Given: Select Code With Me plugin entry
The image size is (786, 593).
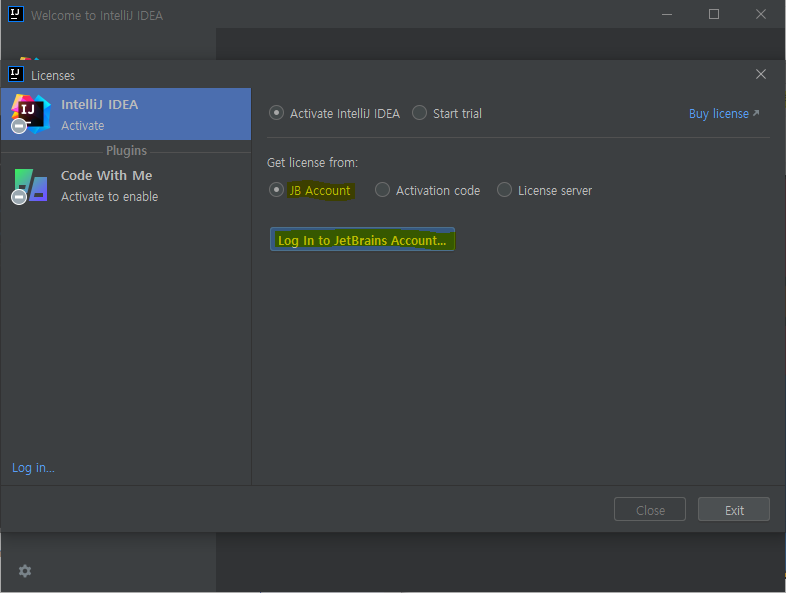Looking at the screenshot, I should [126, 186].
